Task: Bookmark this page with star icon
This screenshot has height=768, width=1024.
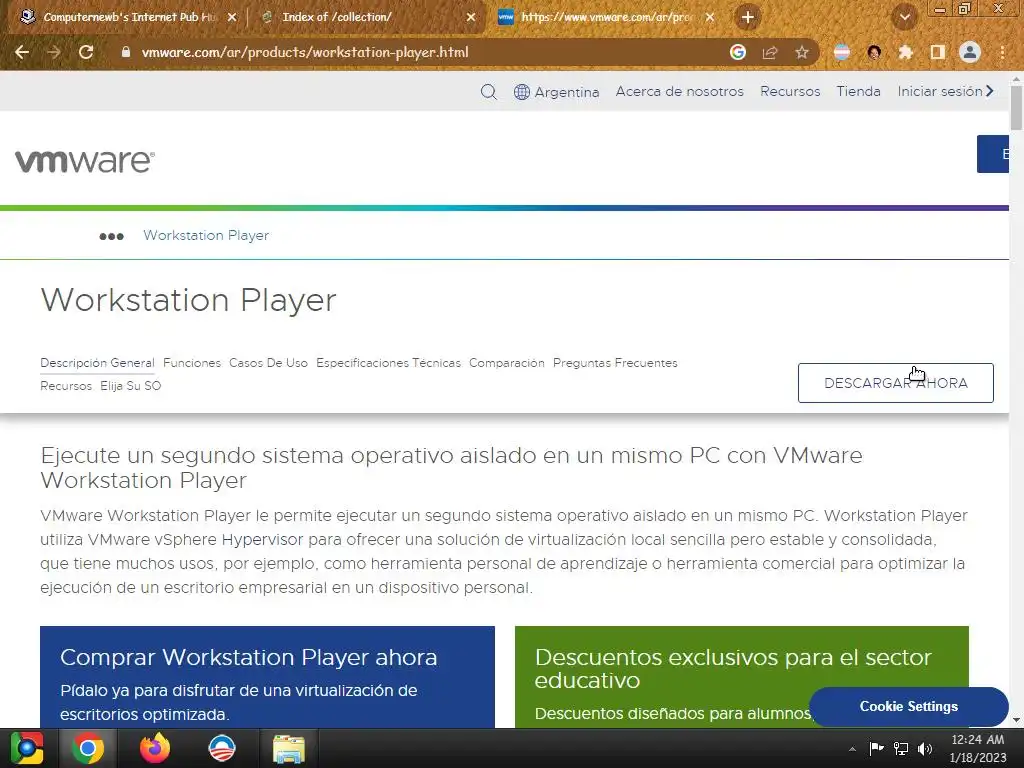Action: [802, 52]
